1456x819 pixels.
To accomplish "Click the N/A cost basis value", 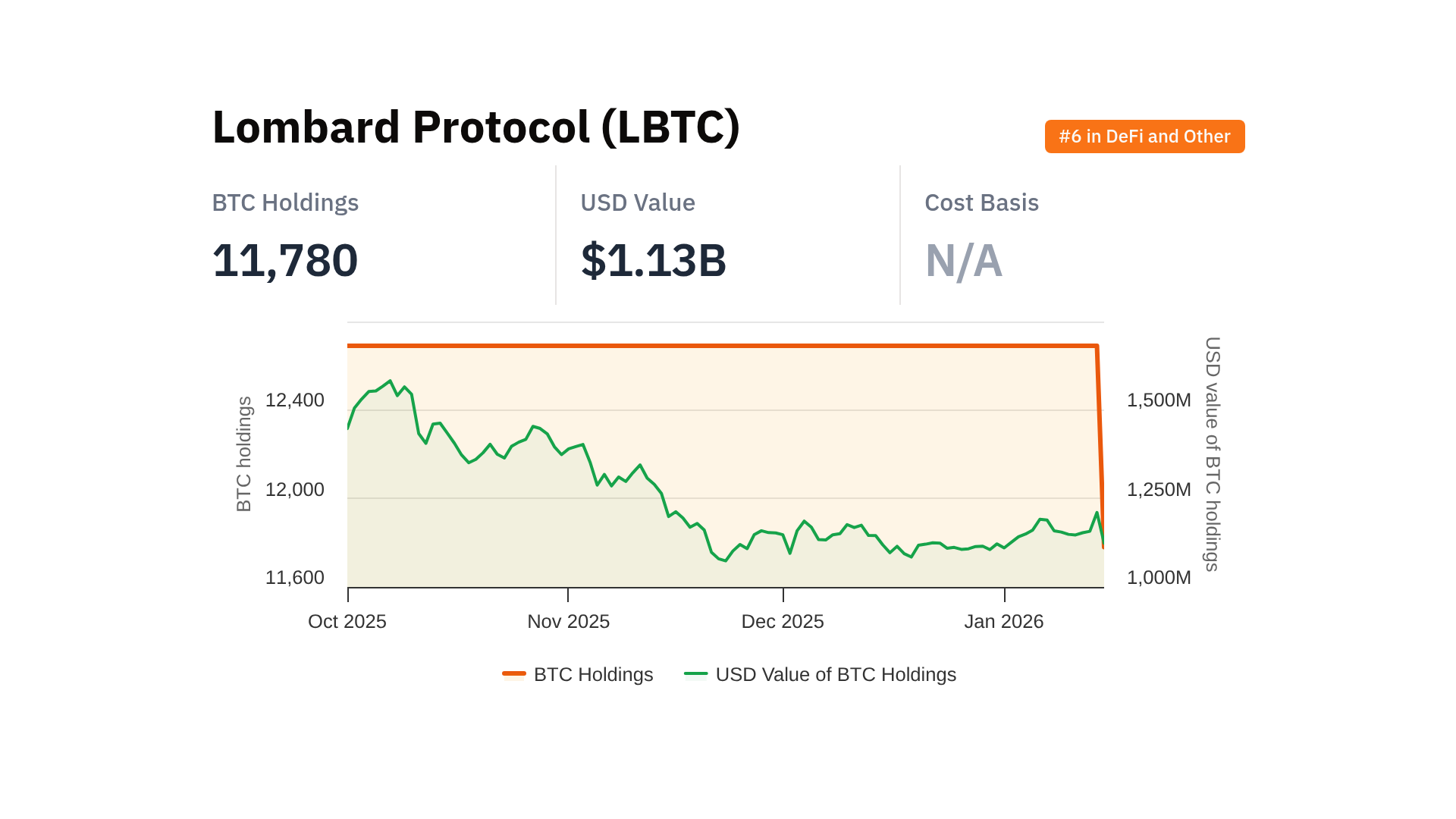I will pos(963,260).
